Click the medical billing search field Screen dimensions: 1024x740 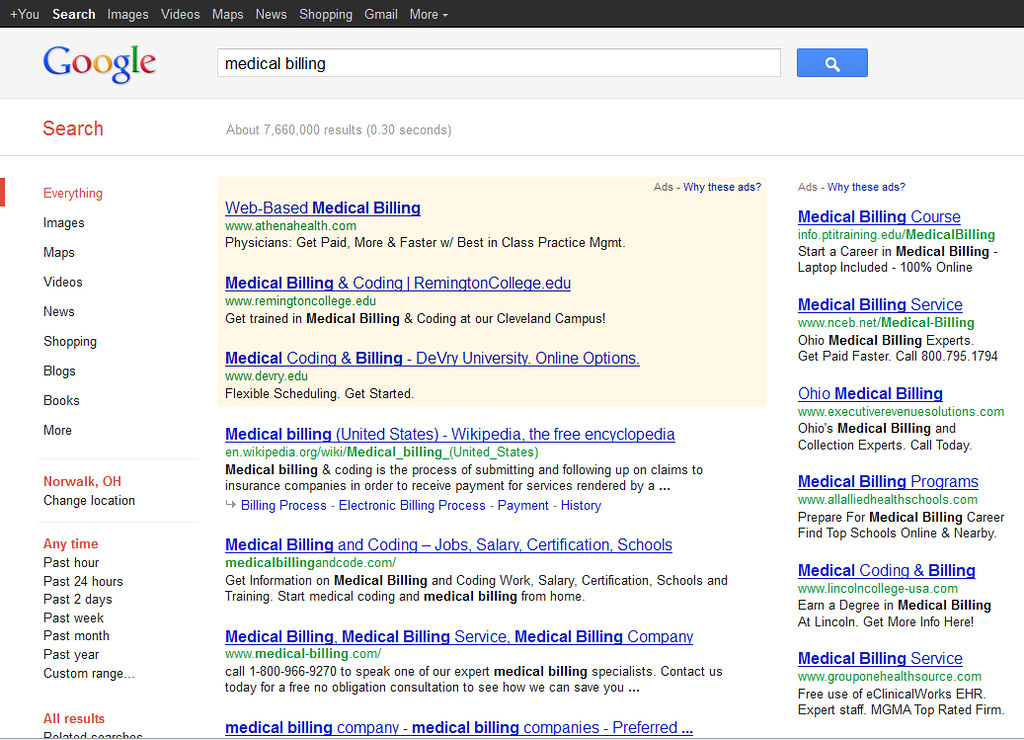(499, 63)
